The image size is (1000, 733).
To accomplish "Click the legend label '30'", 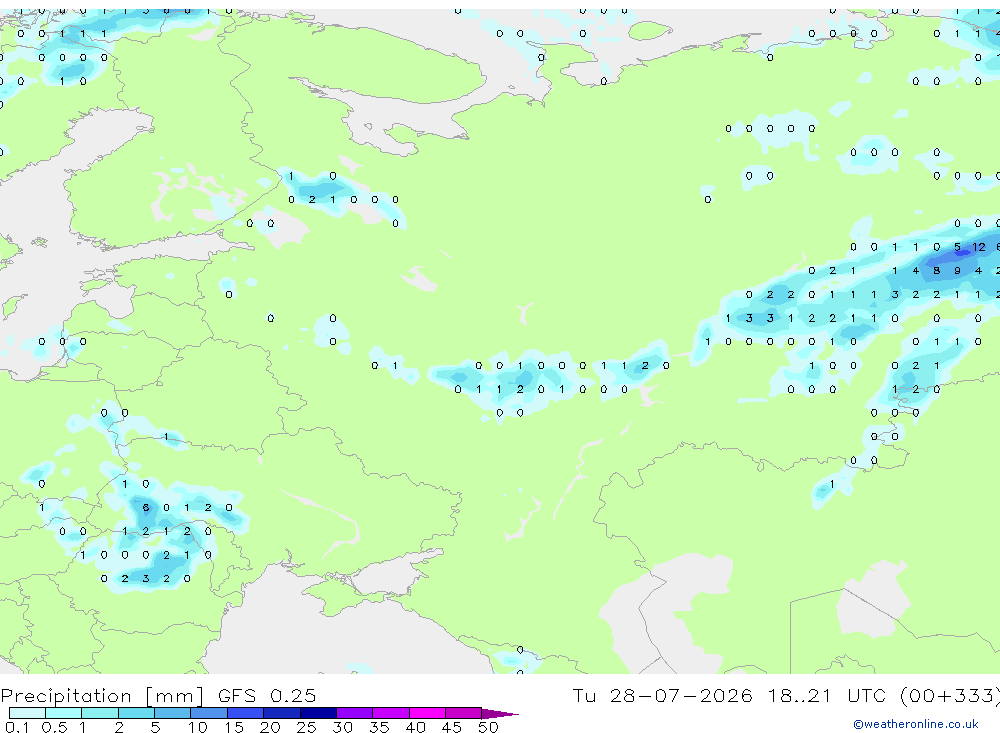I will click(342, 727).
